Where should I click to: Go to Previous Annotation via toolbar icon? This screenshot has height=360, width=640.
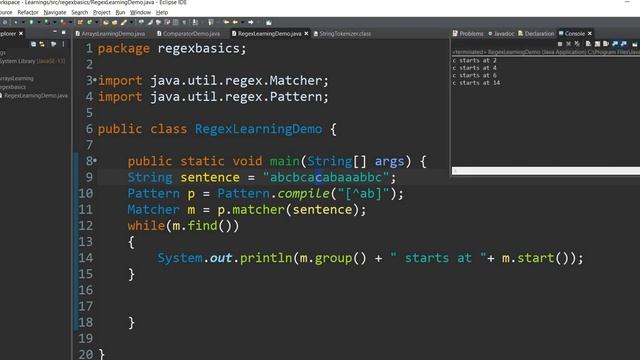[211, 22]
